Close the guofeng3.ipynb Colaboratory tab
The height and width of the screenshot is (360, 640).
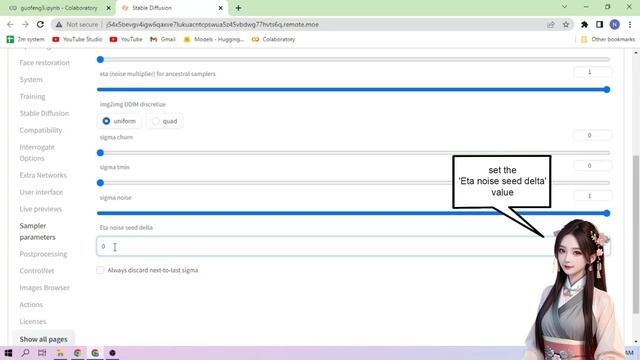tap(109, 8)
